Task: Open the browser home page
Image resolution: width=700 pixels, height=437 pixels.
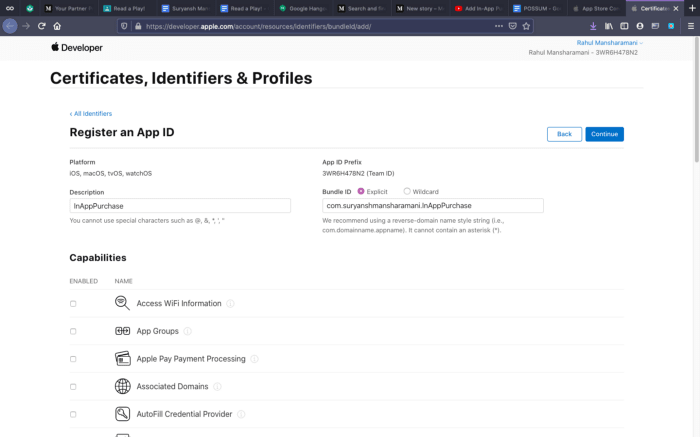Action: tap(57, 26)
